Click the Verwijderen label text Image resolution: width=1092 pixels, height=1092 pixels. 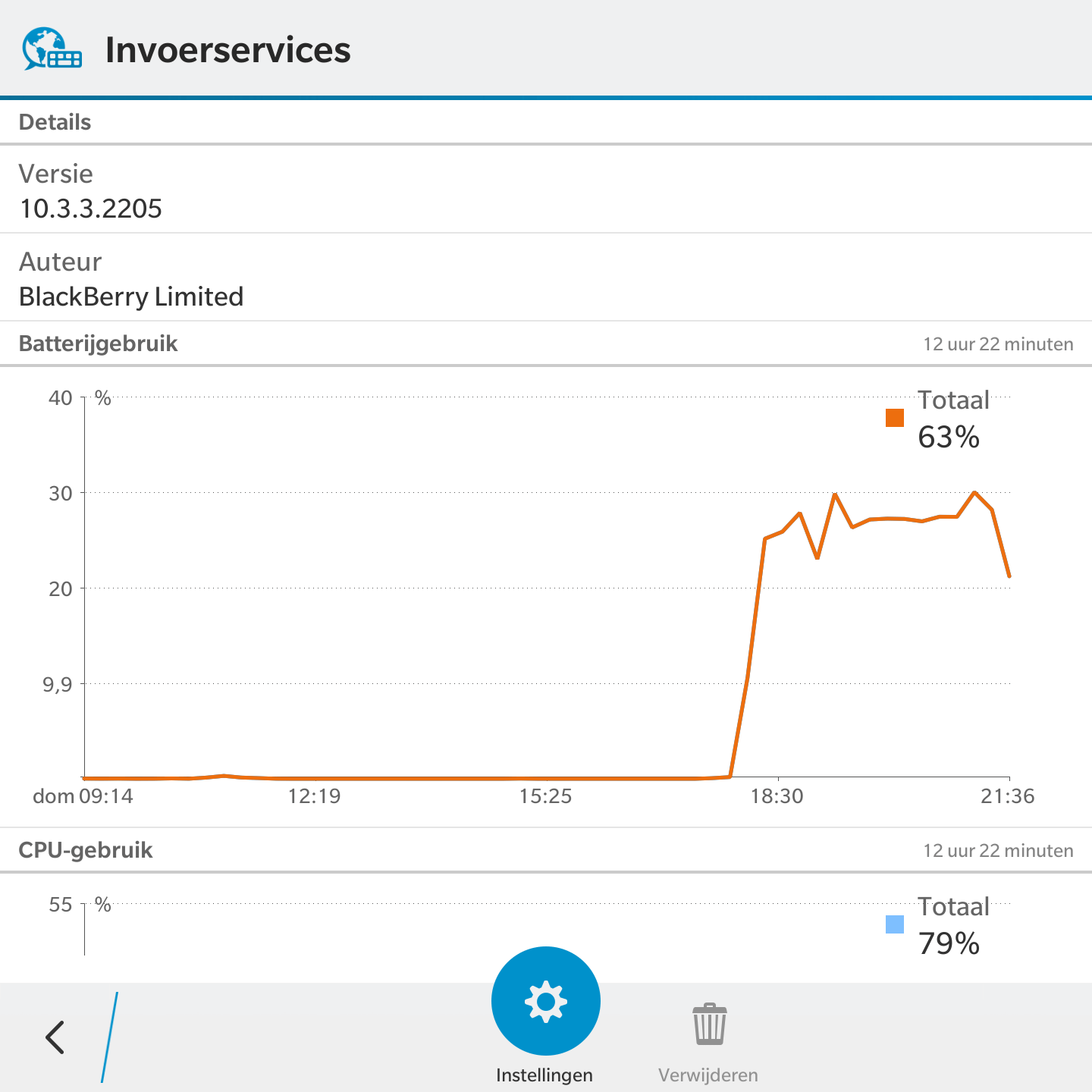pyautogui.click(x=708, y=1075)
